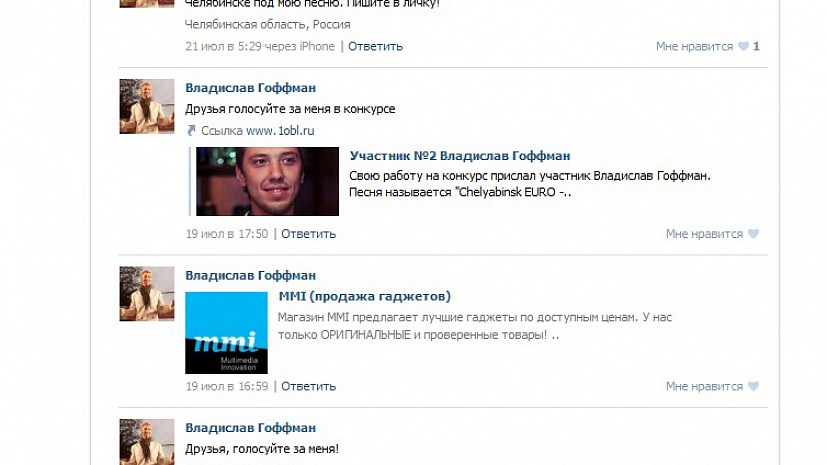Screen dimensions: 827x465
Task: Click heart icon on 19 июл 17:50 post
Action: (x=753, y=234)
